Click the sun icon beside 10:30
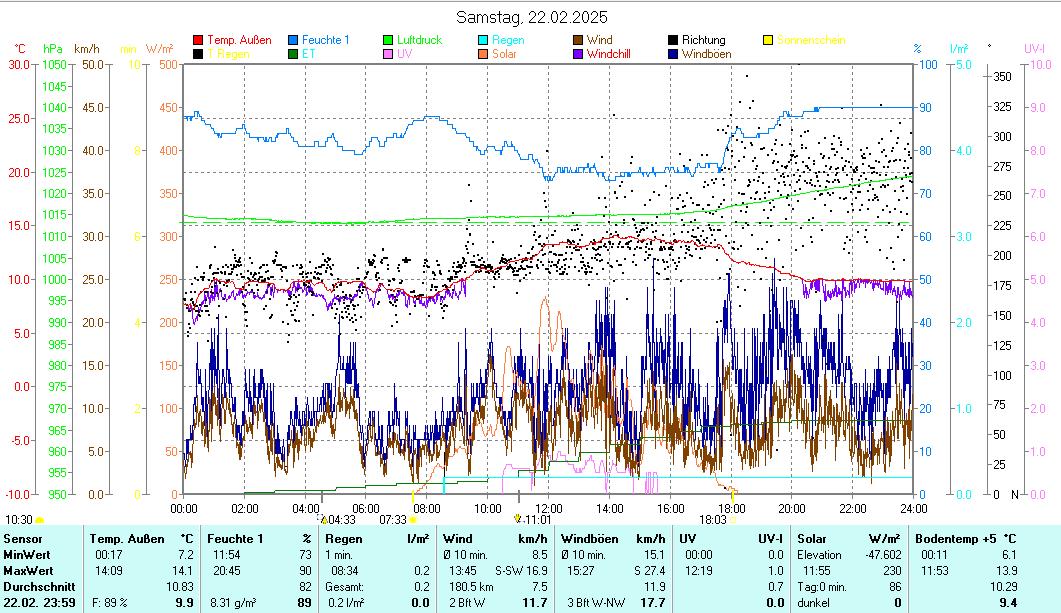The width and height of the screenshot is (1061, 613). [40, 520]
